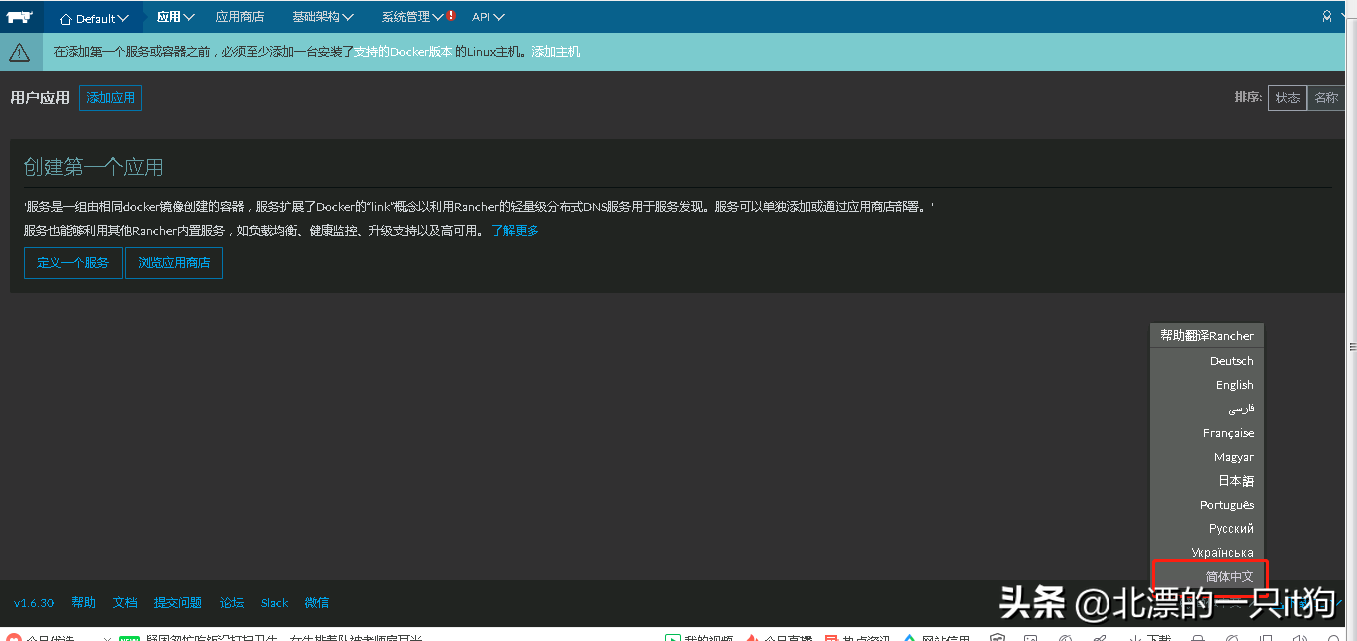Click the 浏览应用商店 button
Viewport: 1357px width, 641px height.
click(x=174, y=263)
